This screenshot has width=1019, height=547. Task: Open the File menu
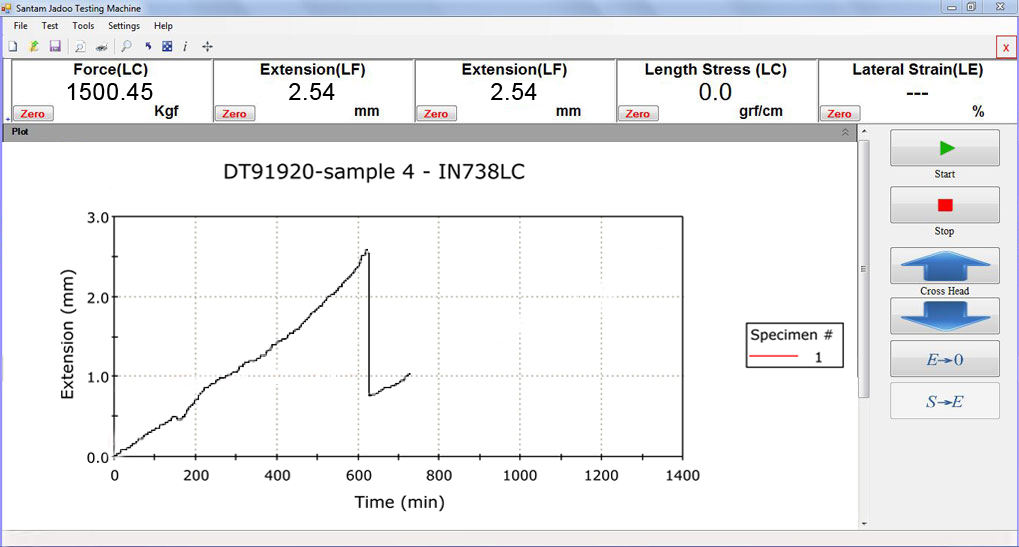21,25
